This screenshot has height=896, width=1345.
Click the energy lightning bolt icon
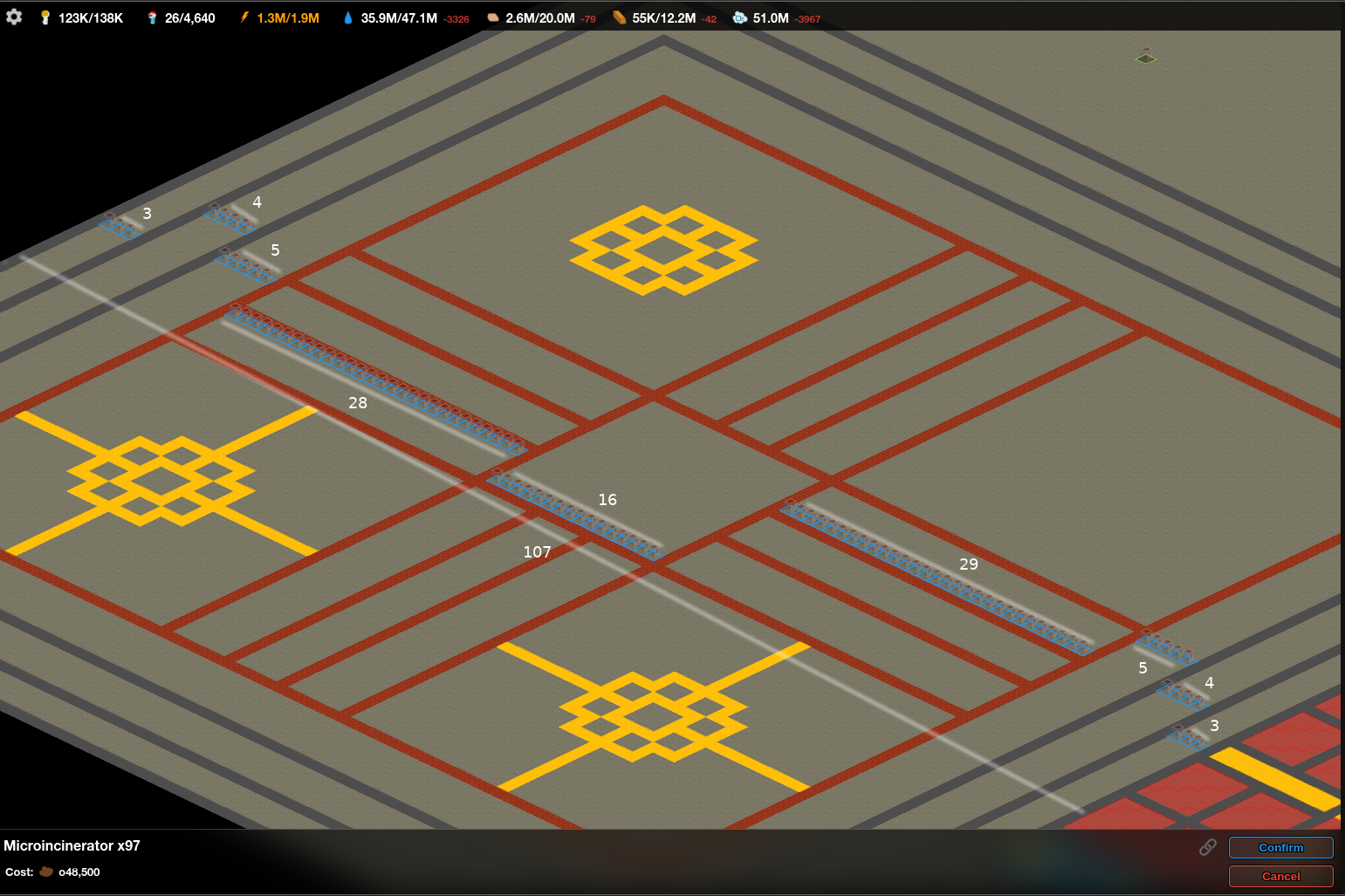tap(244, 17)
